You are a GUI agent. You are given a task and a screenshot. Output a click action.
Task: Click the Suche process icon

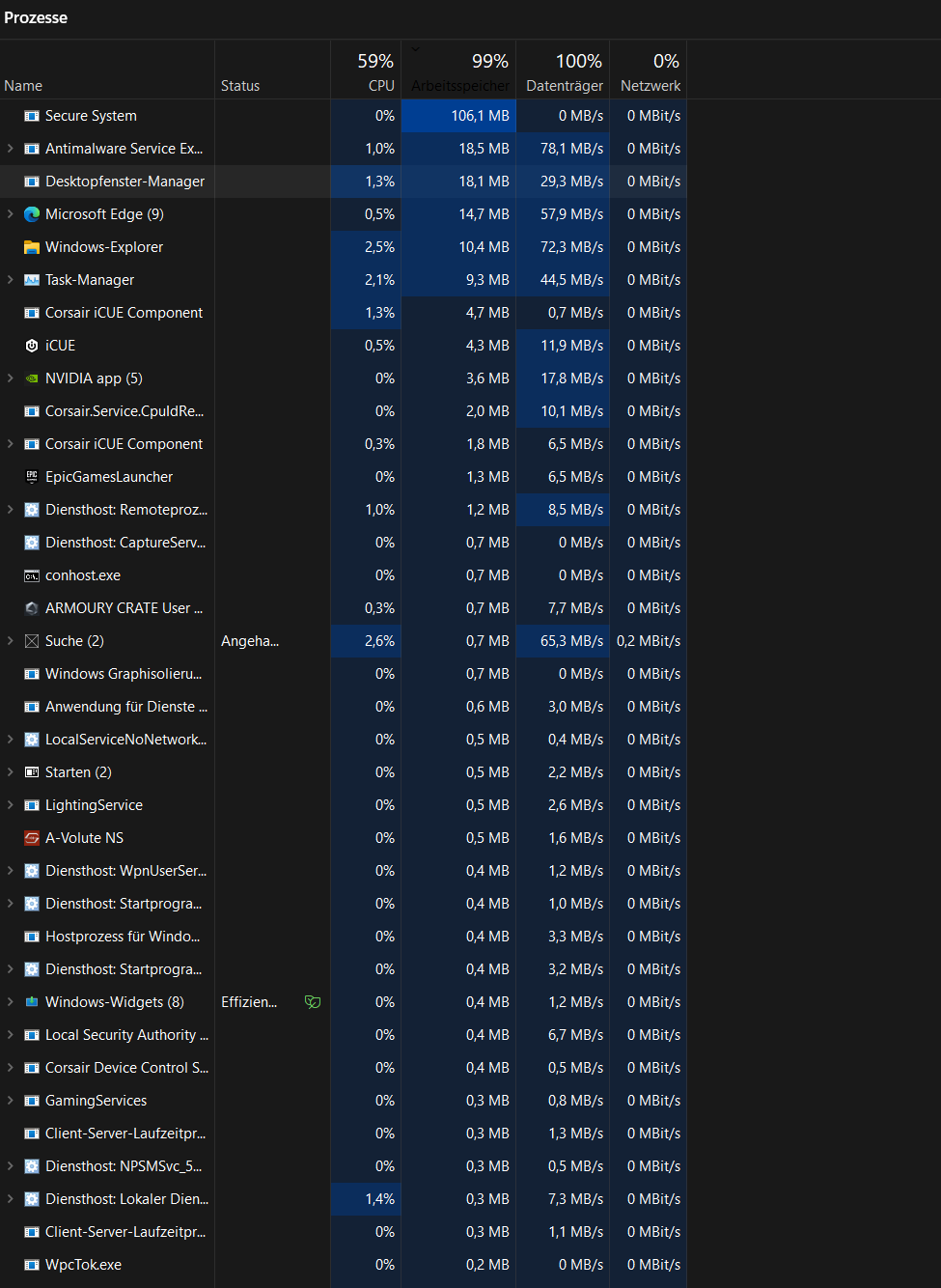pyautogui.click(x=32, y=641)
